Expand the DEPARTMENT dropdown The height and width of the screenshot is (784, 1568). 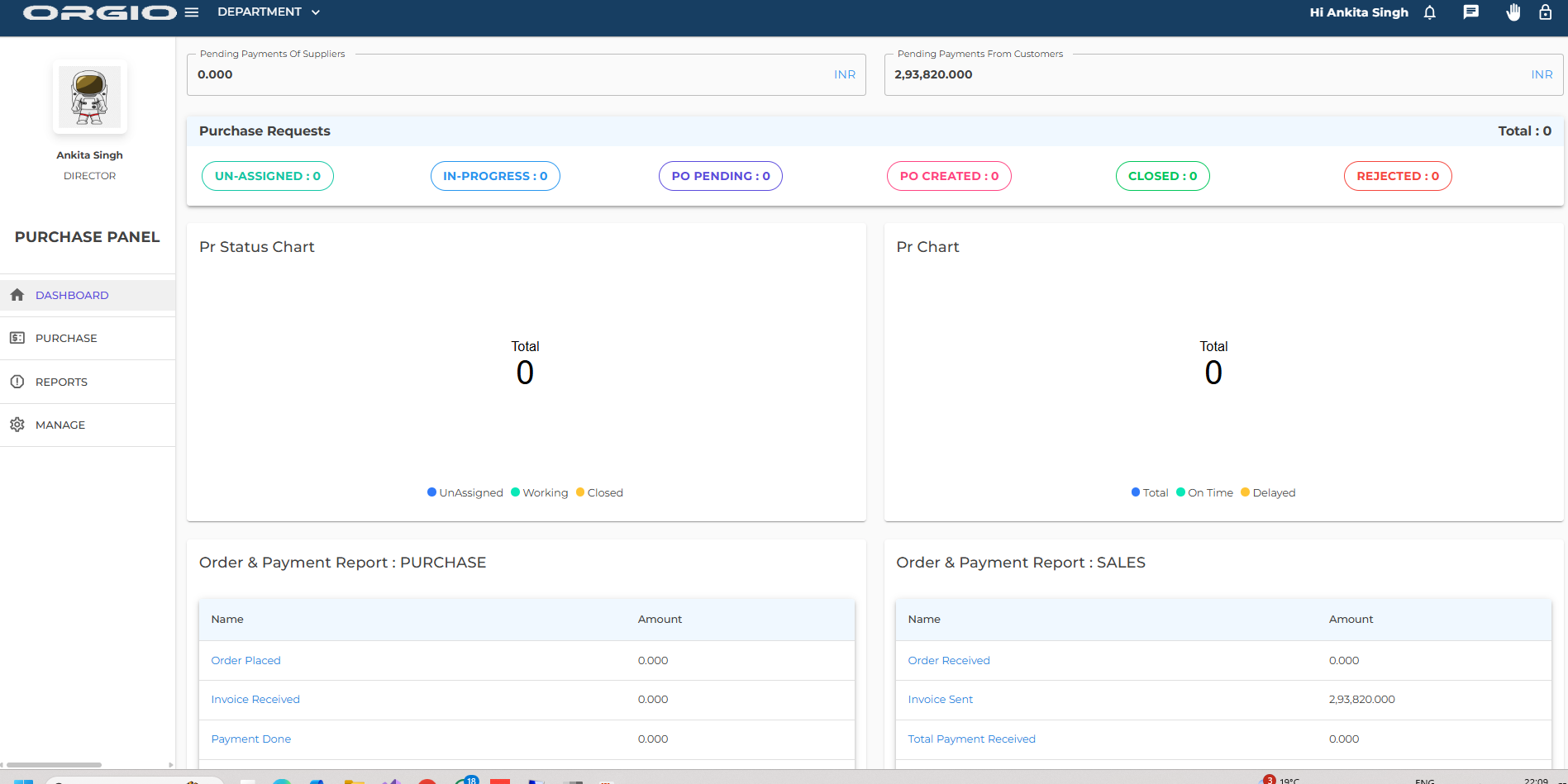tap(269, 12)
